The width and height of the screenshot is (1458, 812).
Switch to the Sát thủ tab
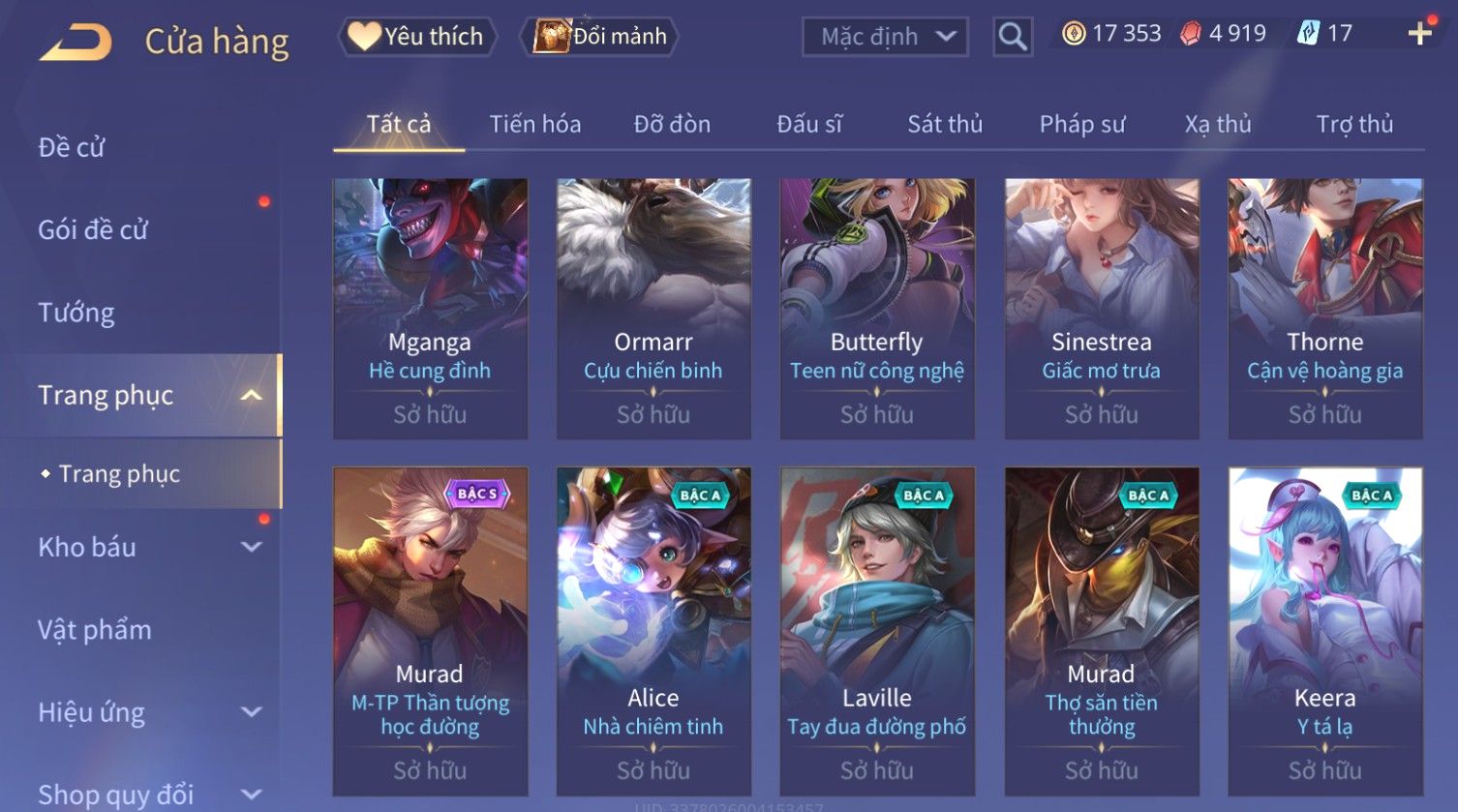[945, 124]
